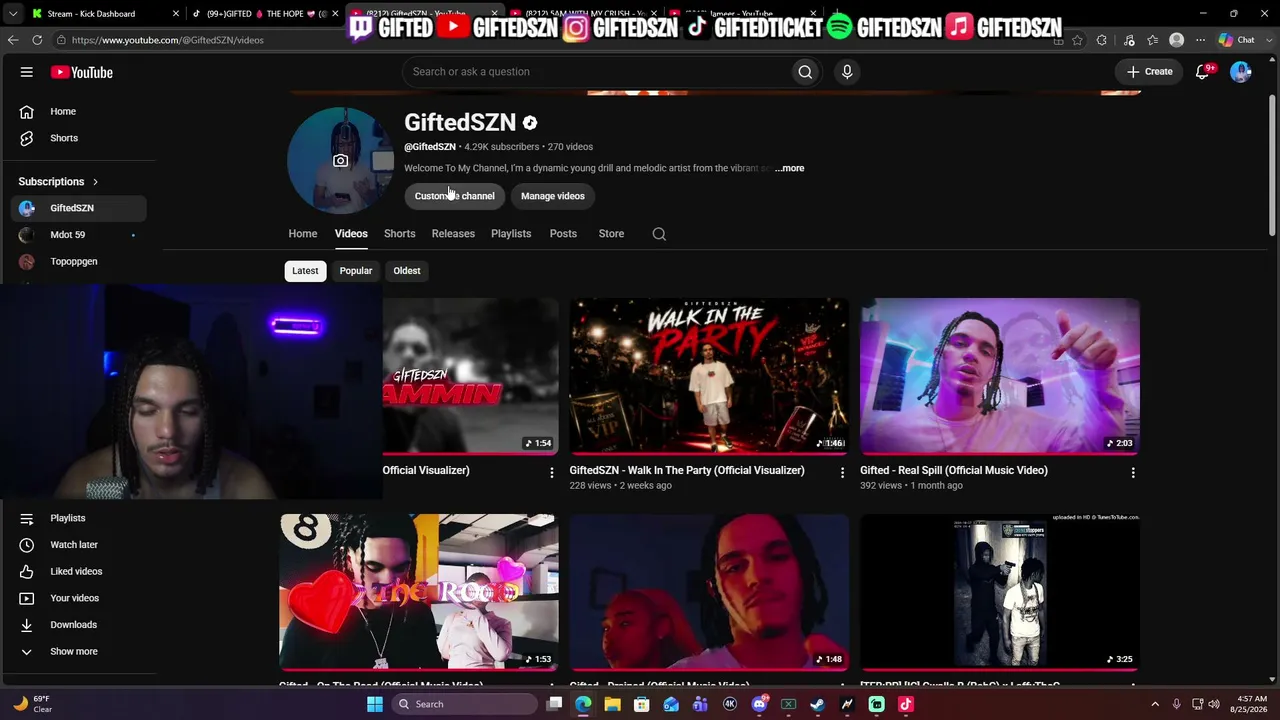Open Microsoft Store from taskbar
This screenshot has height=720, width=1280.
[x=642, y=704]
